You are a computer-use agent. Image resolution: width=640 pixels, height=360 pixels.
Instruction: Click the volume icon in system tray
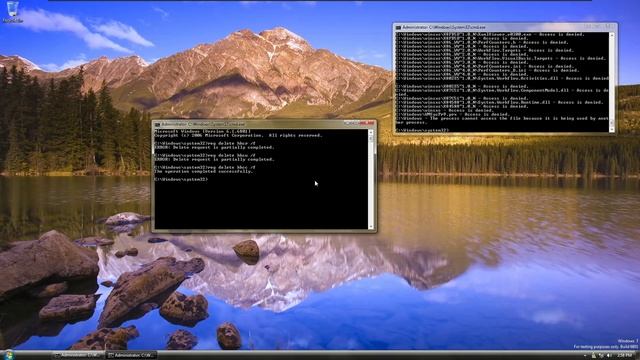click(x=609, y=356)
